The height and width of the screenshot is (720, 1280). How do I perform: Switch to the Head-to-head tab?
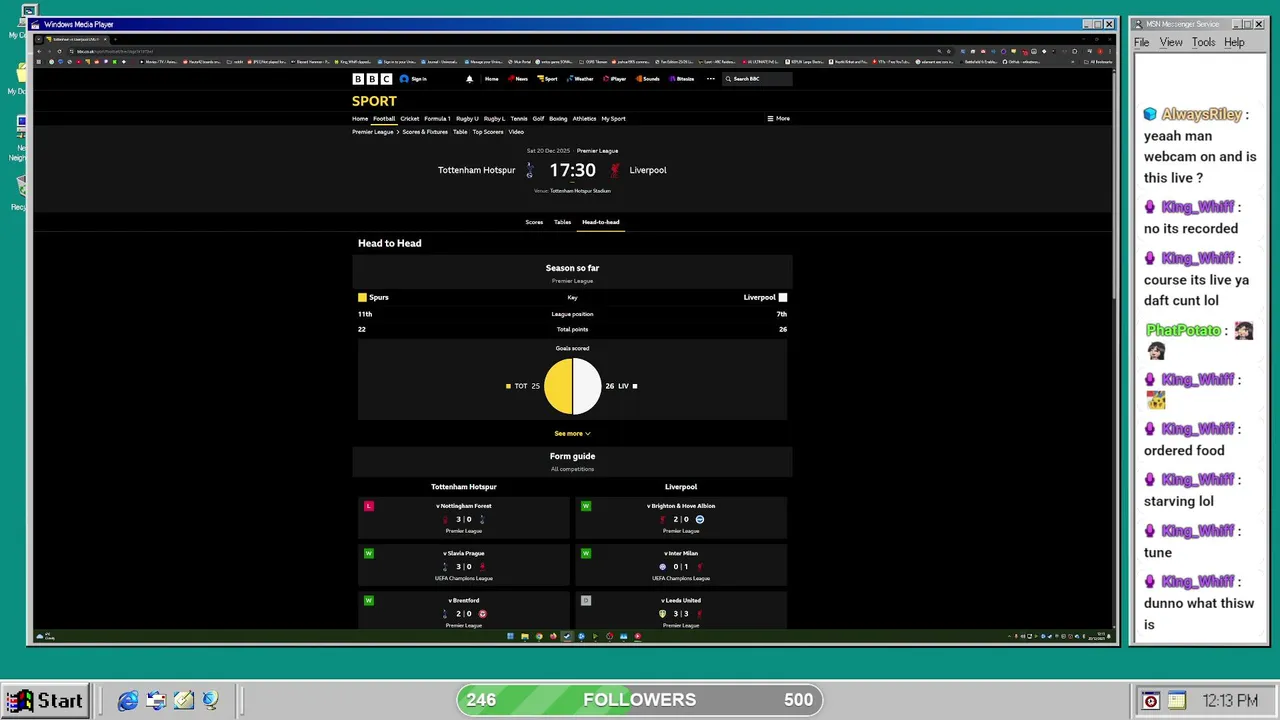coord(601,222)
